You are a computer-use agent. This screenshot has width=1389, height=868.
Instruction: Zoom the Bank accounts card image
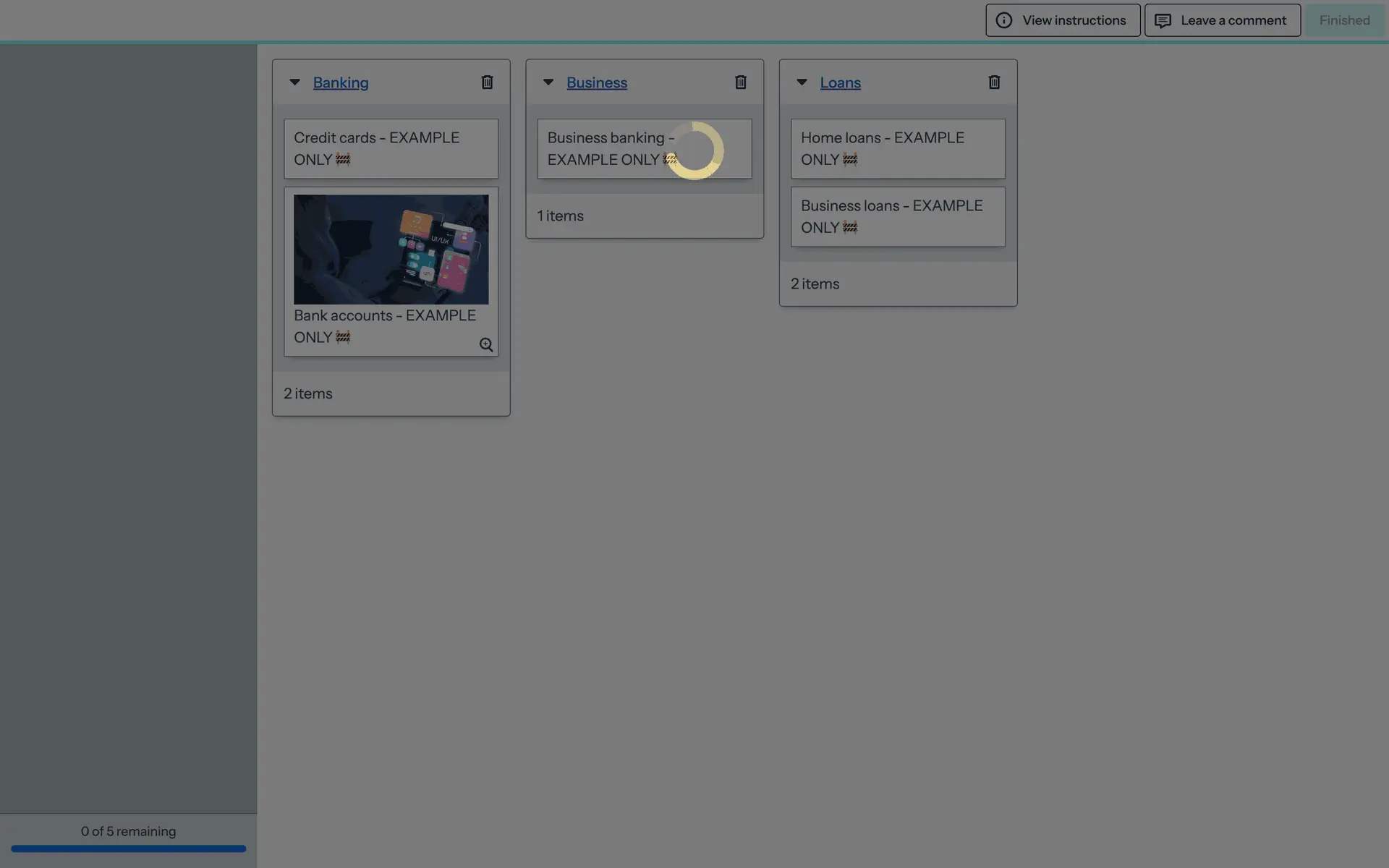tap(486, 345)
